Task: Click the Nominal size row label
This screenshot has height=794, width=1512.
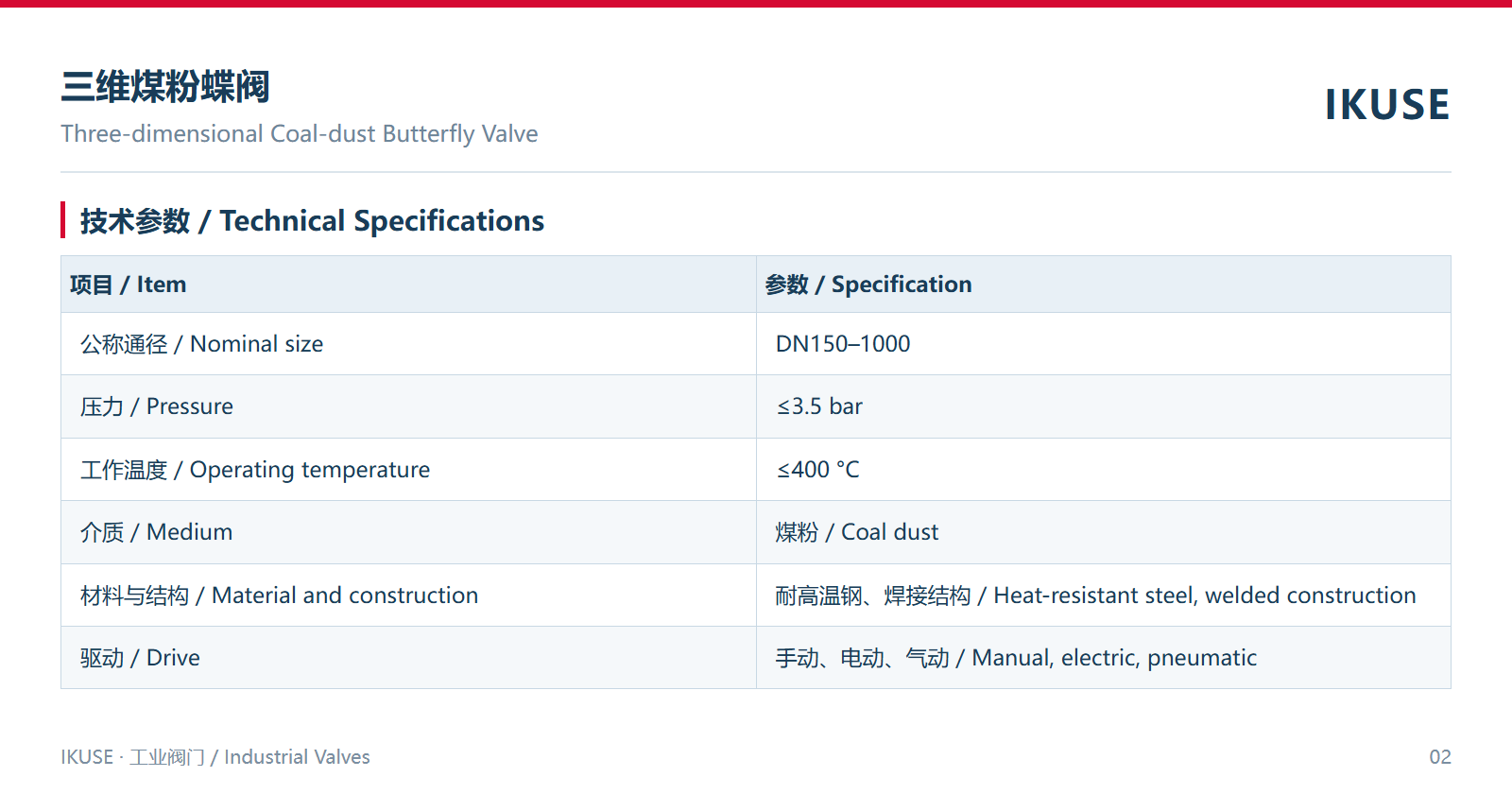Action: click(201, 344)
